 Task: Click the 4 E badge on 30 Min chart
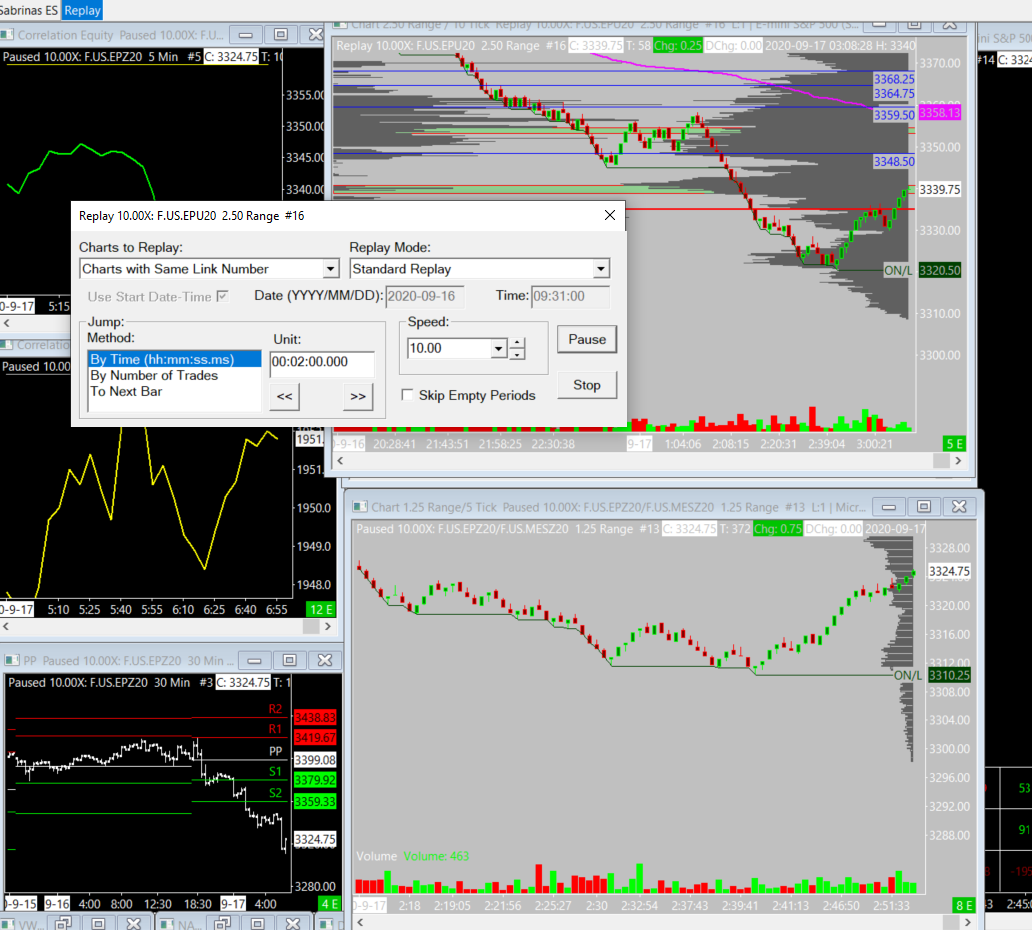pyautogui.click(x=328, y=904)
